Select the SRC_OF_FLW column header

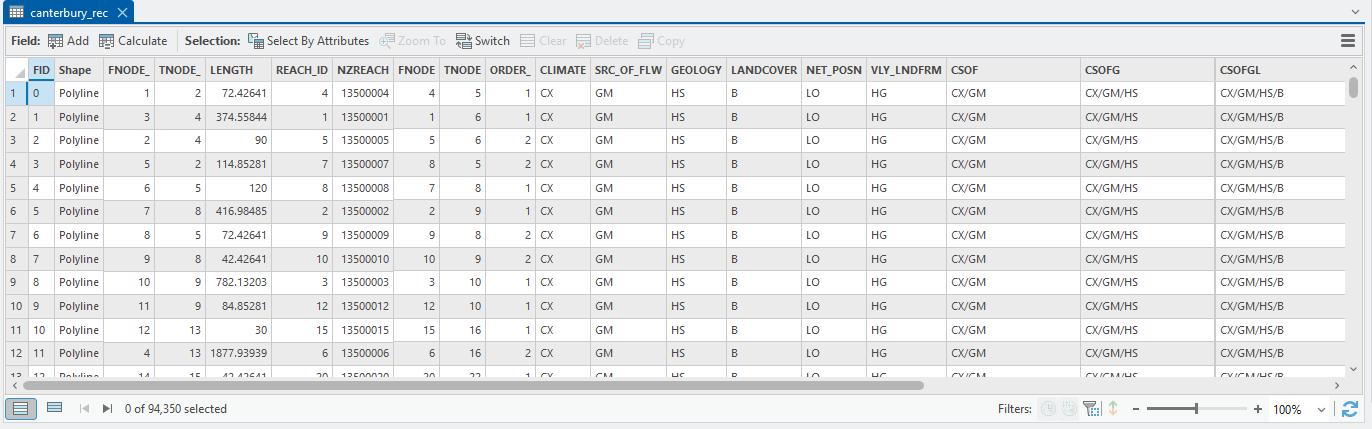point(629,70)
